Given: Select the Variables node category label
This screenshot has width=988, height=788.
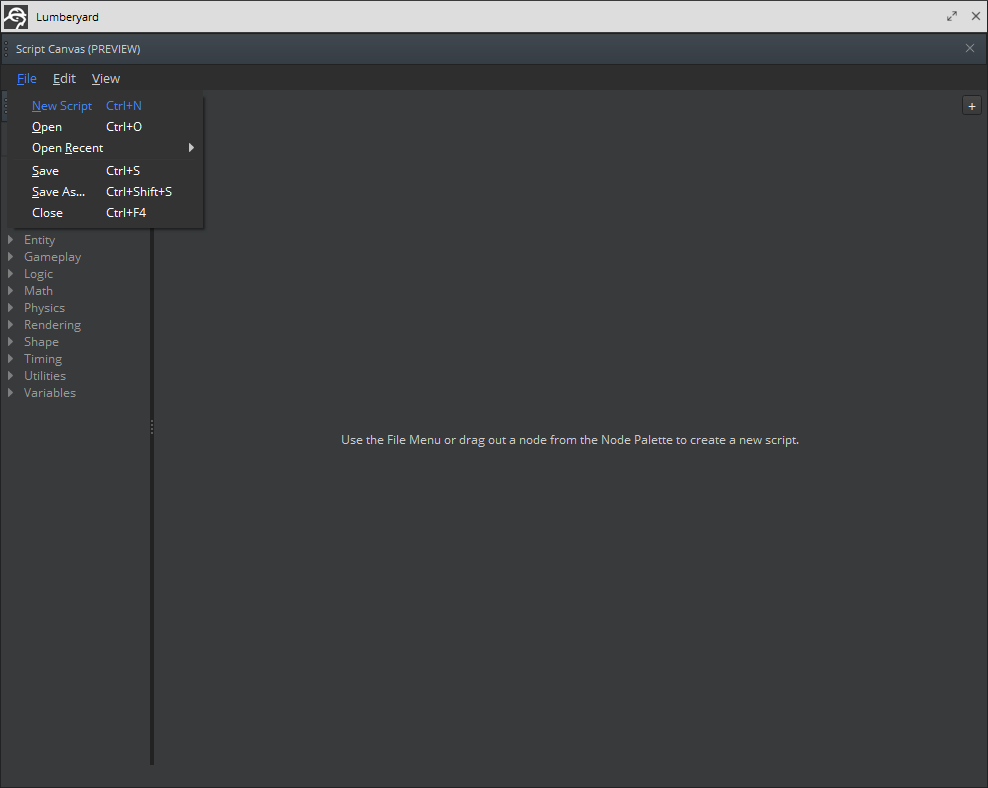Looking at the screenshot, I should [x=50, y=393].
